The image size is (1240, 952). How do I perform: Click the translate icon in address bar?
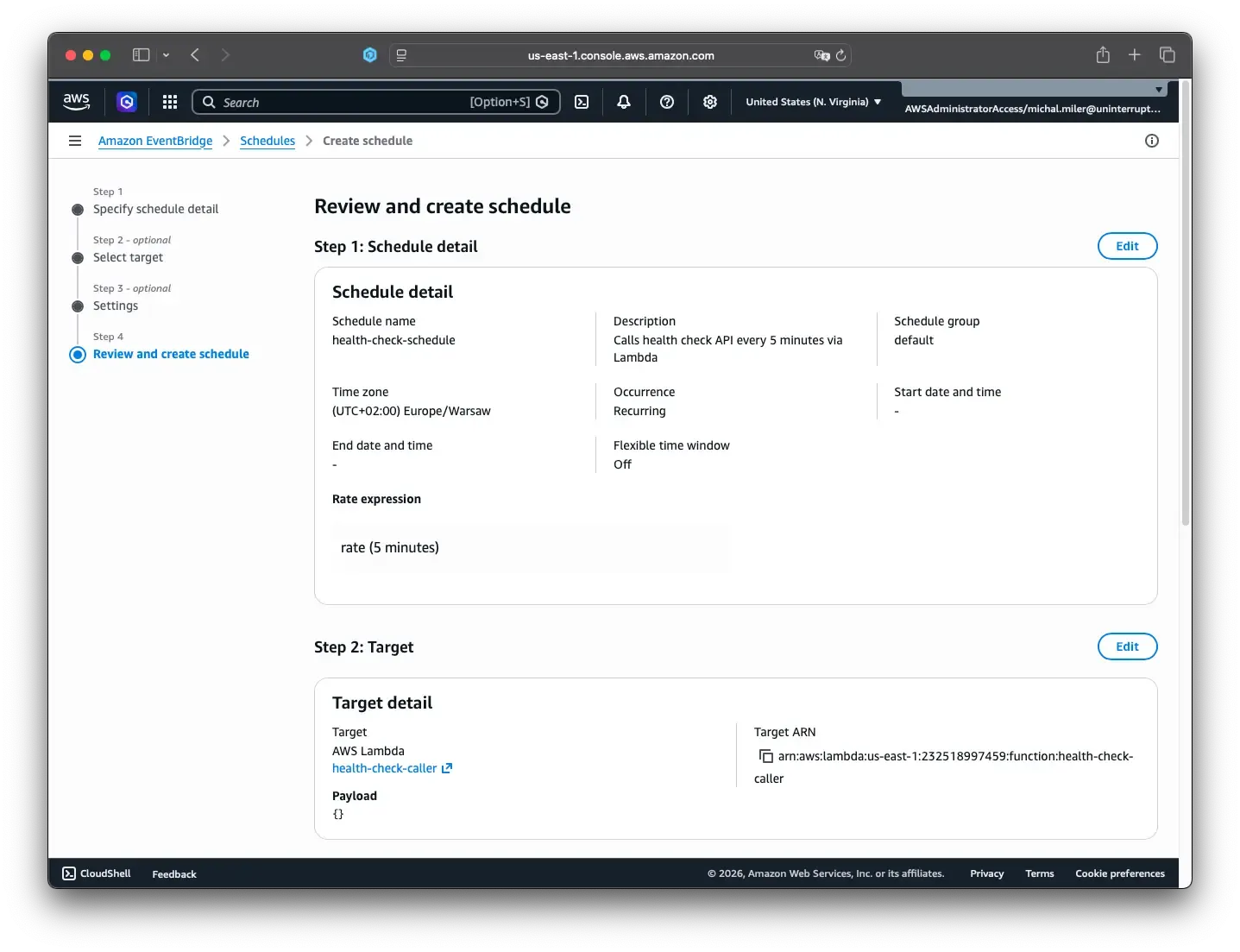point(821,55)
